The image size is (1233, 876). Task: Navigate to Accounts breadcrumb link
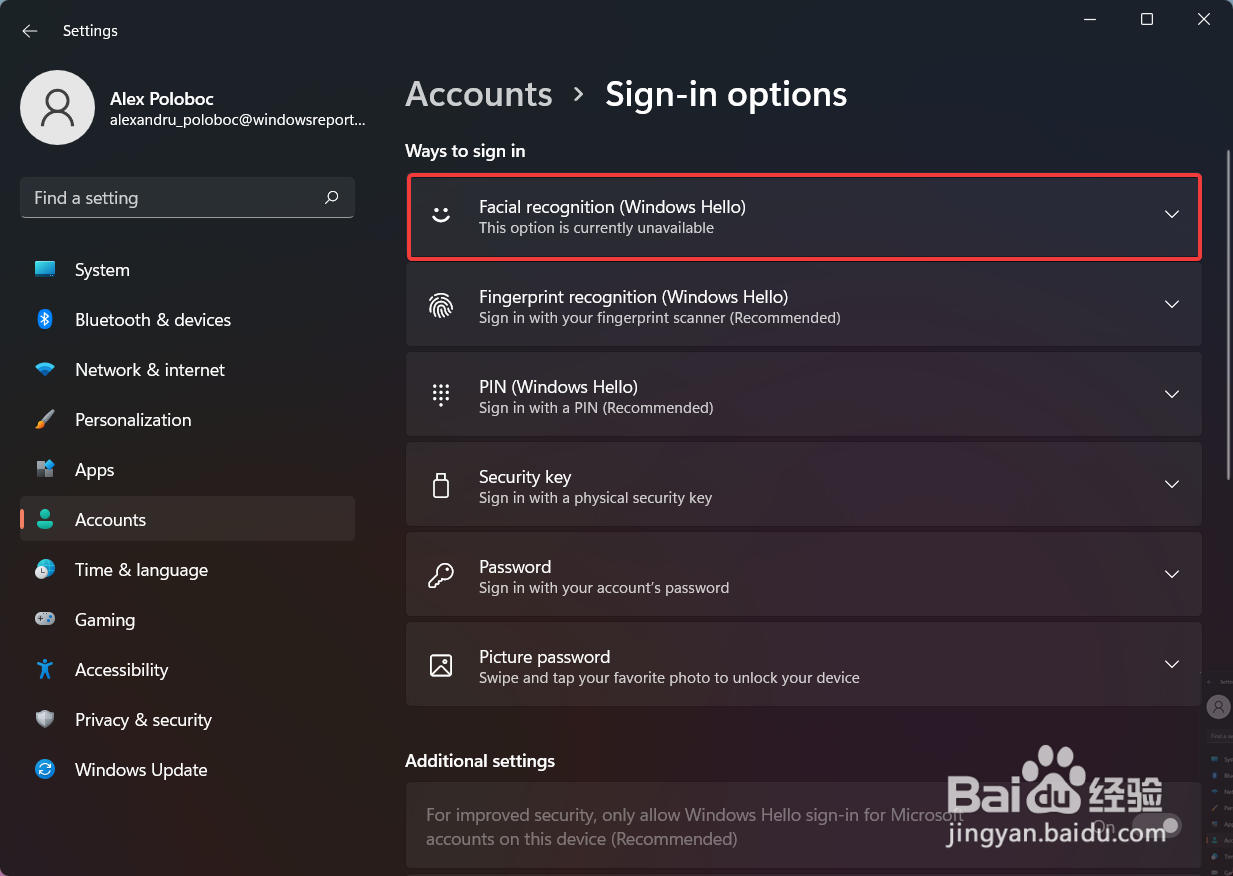479,94
